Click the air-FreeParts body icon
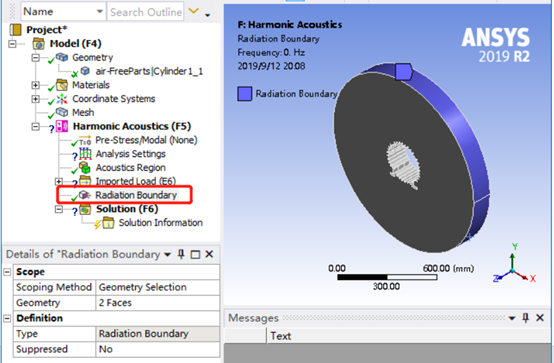The height and width of the screenshot is (363, 554). (85, 71)
